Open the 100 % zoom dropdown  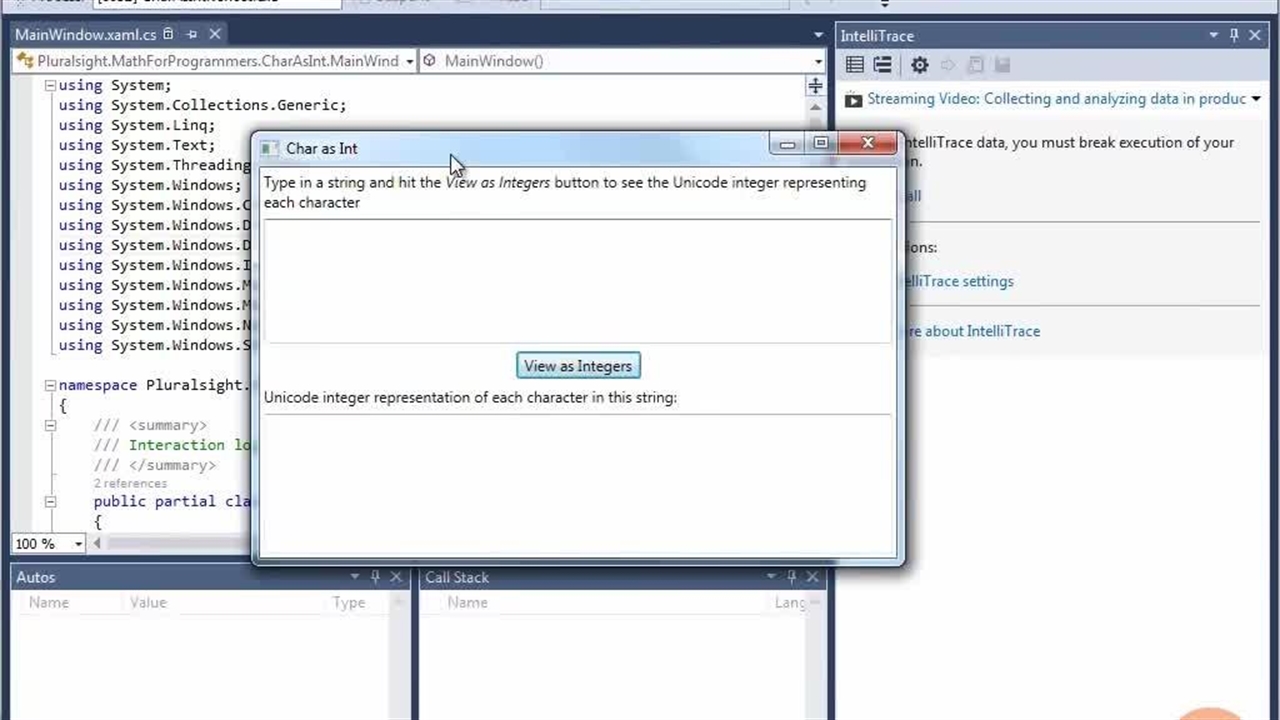78,544
